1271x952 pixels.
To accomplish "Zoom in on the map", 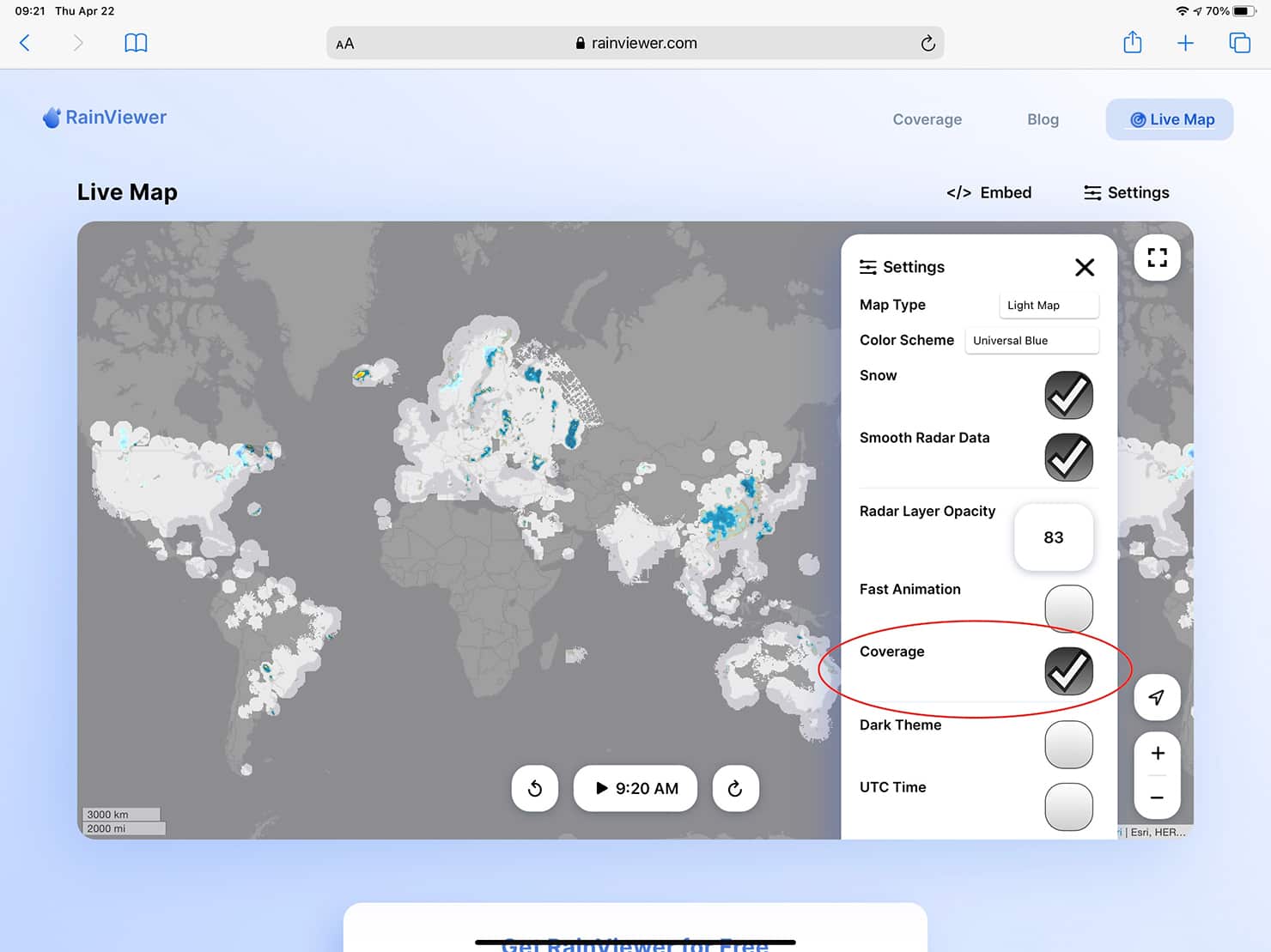I will pos(1157,753).
